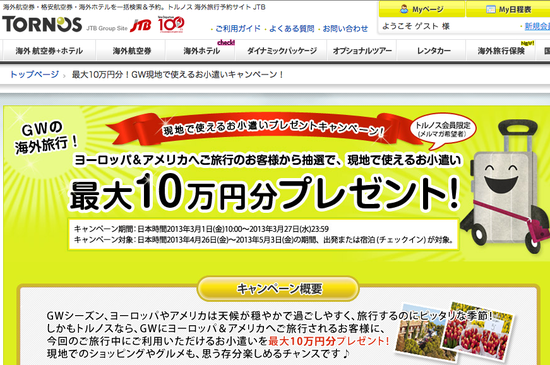Select the 海外ホテル navigation tab
The height and width of the screenshot is (365, 550).
(201, 50)
